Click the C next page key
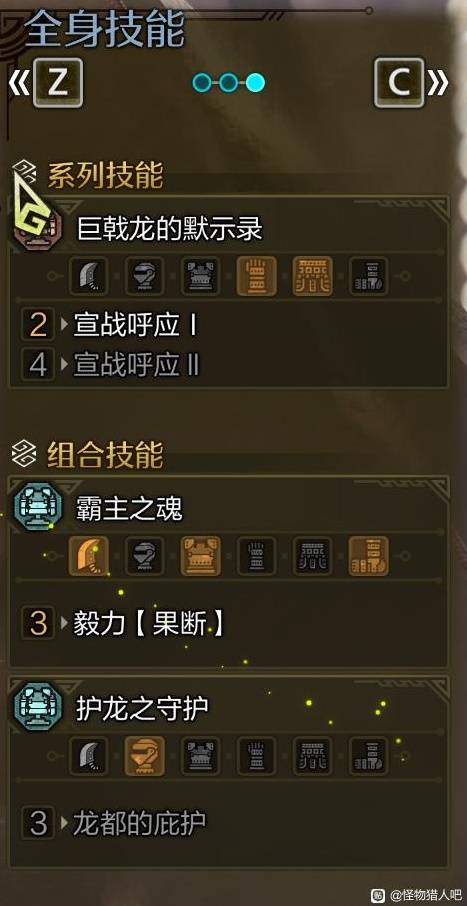Screen dimensions: 467x906 click(399, 83)
